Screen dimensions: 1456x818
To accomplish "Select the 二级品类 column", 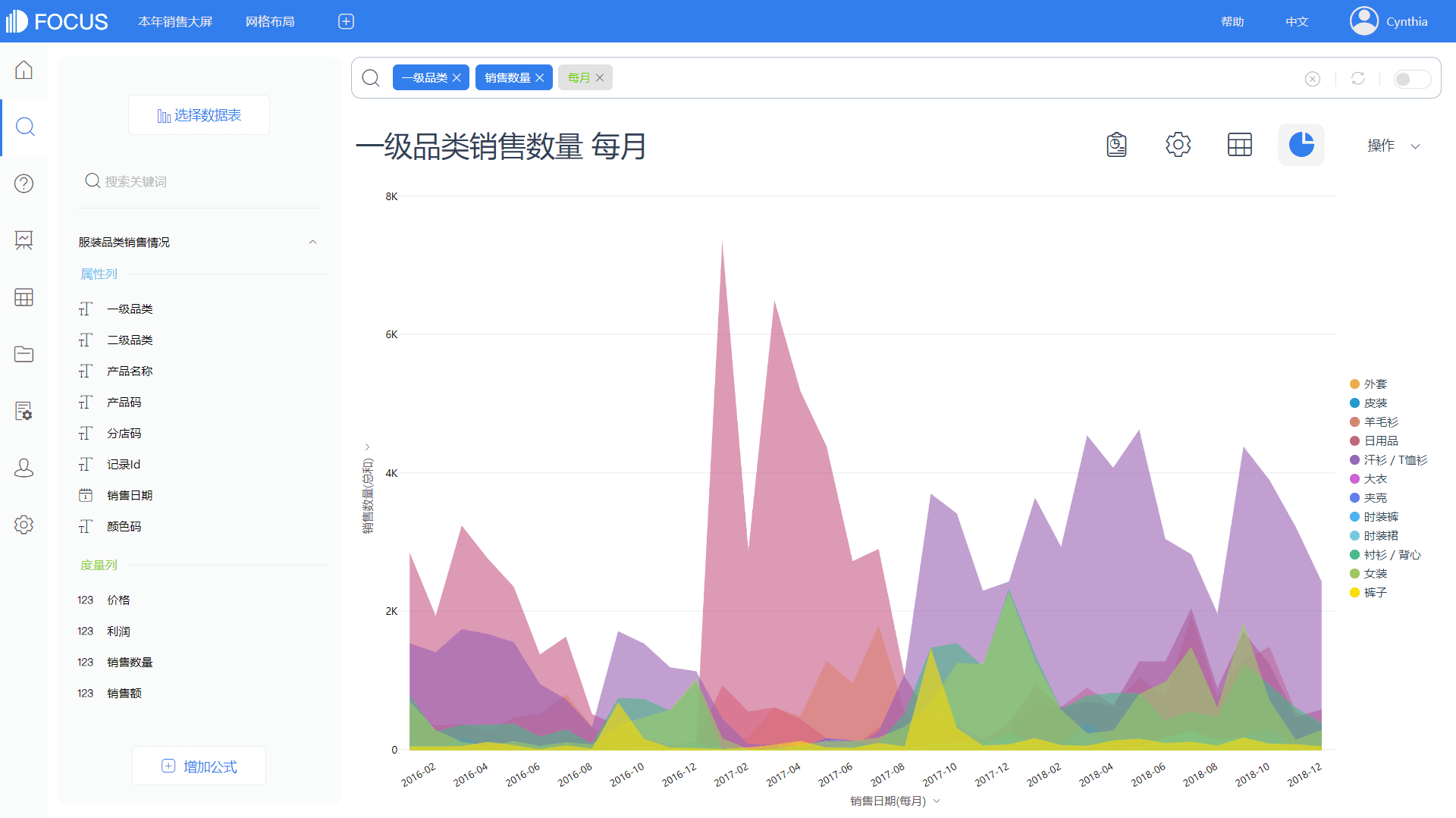I will [x=130, y=340].
